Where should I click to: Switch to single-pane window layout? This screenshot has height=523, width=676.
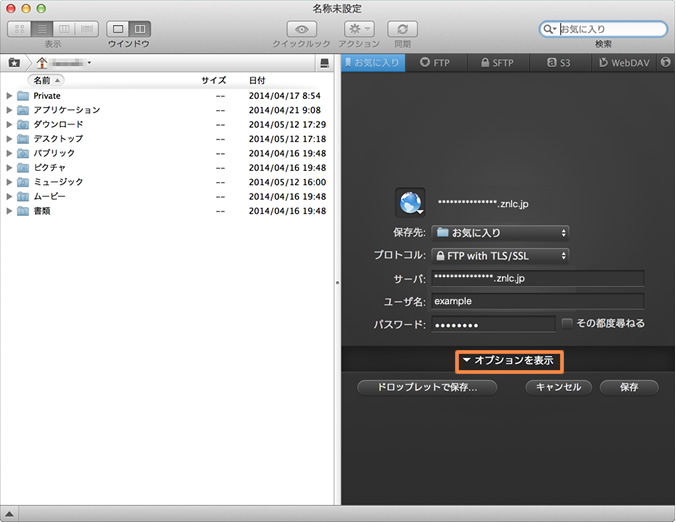(117, 29)
